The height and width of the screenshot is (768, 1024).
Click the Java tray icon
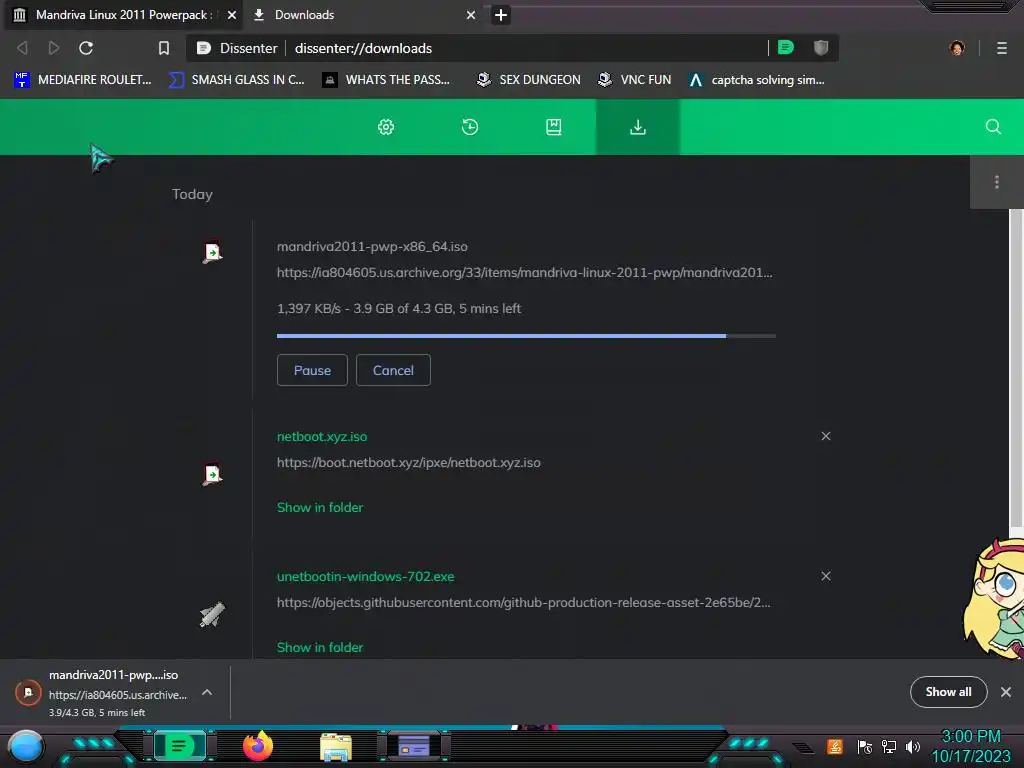835,746
